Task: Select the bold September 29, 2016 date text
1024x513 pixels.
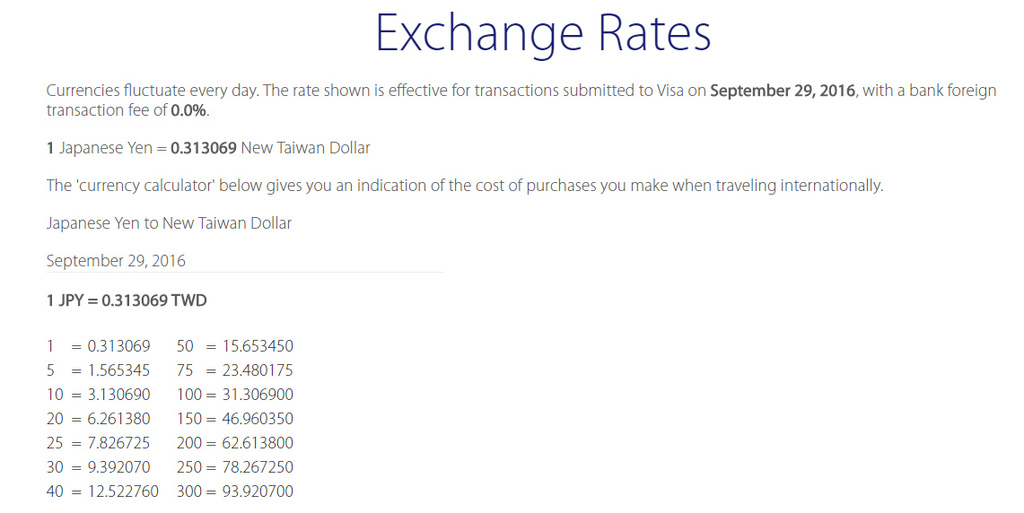Action: [782, 91]
